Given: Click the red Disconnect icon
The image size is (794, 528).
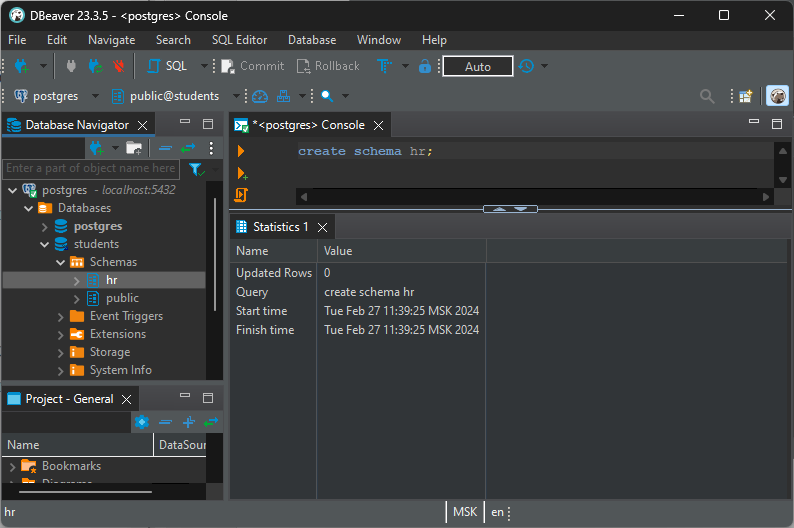Looking at the screenshot, I should [x=119, y=66].
